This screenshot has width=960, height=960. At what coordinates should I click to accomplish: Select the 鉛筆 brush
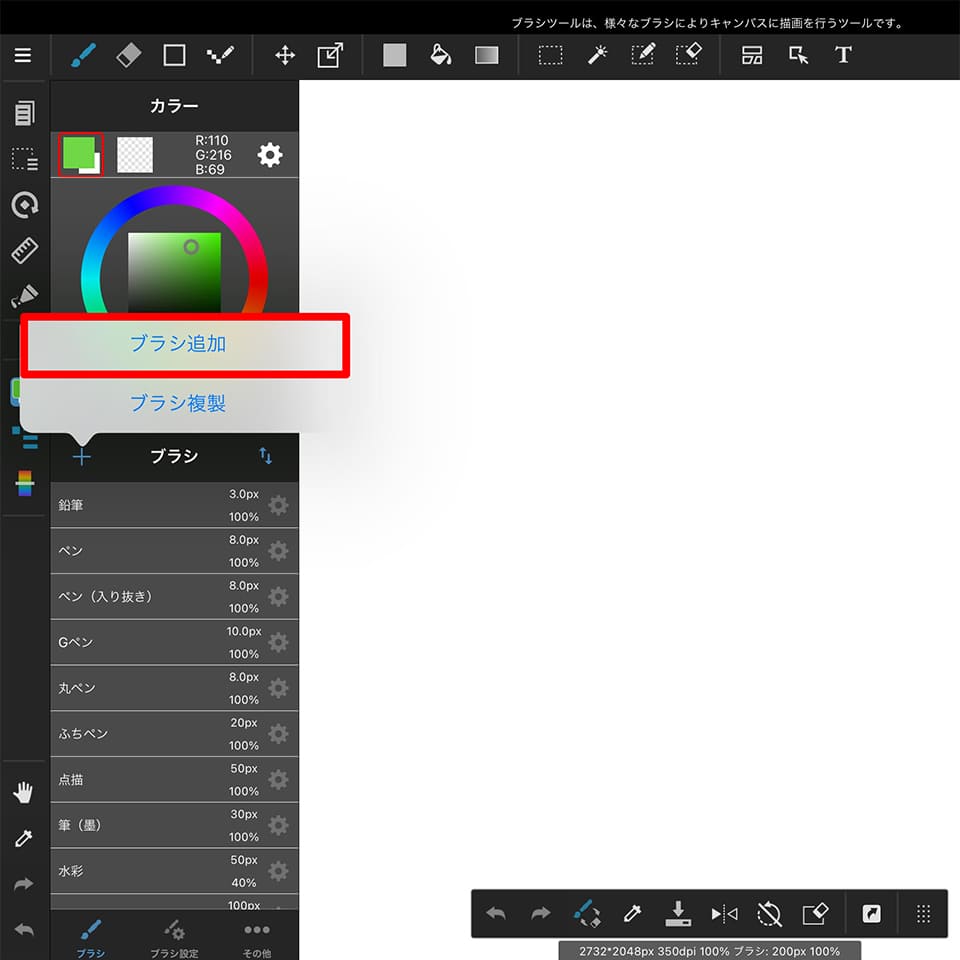[174, 505]
